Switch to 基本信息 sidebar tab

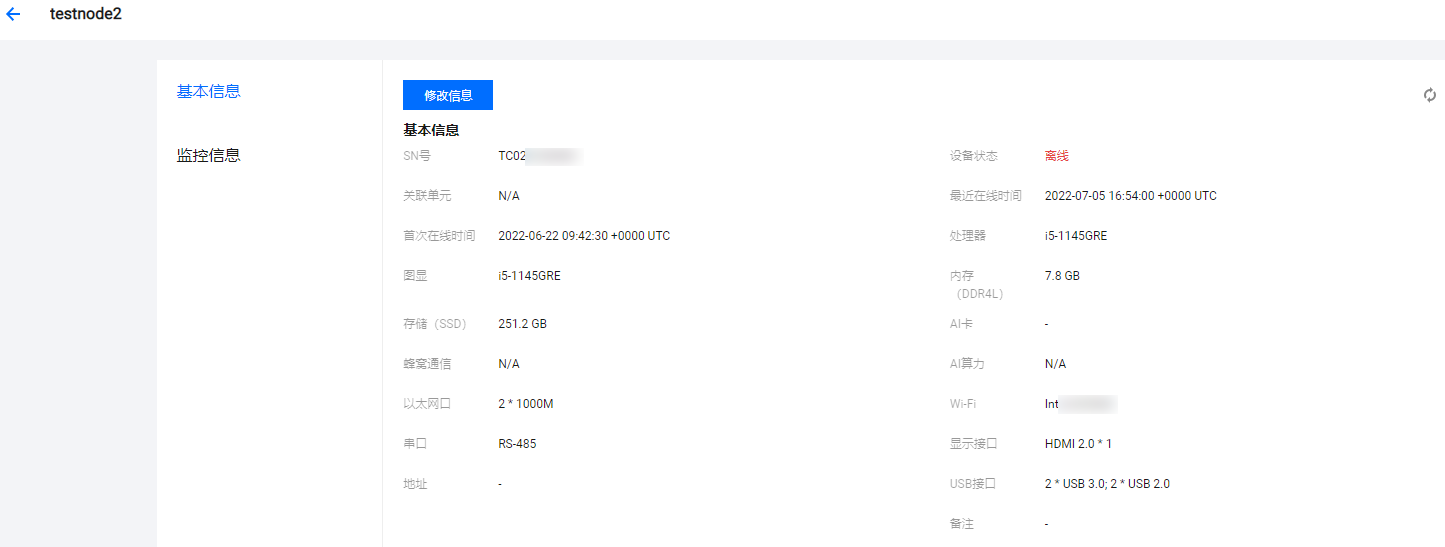(208, 92)
